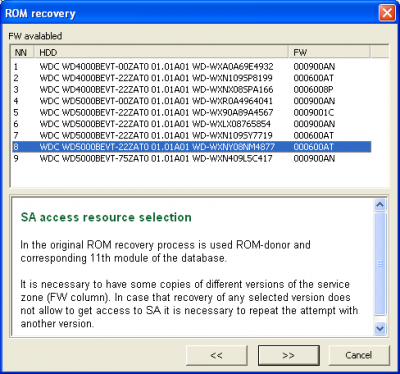
Task: Click the SA access resource selection heading
Action: pos(106,217)
